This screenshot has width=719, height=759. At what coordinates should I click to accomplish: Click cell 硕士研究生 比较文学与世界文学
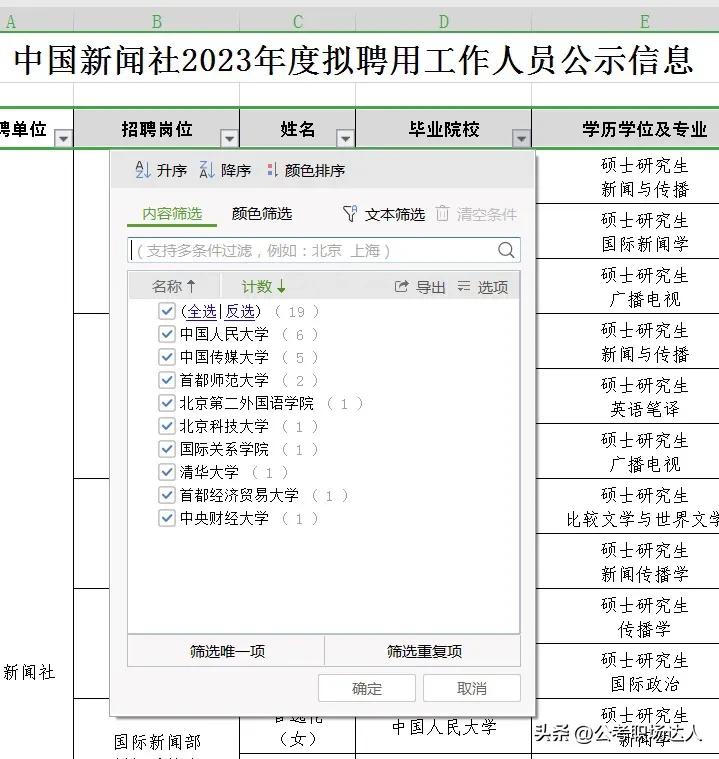tap(627, 506)
